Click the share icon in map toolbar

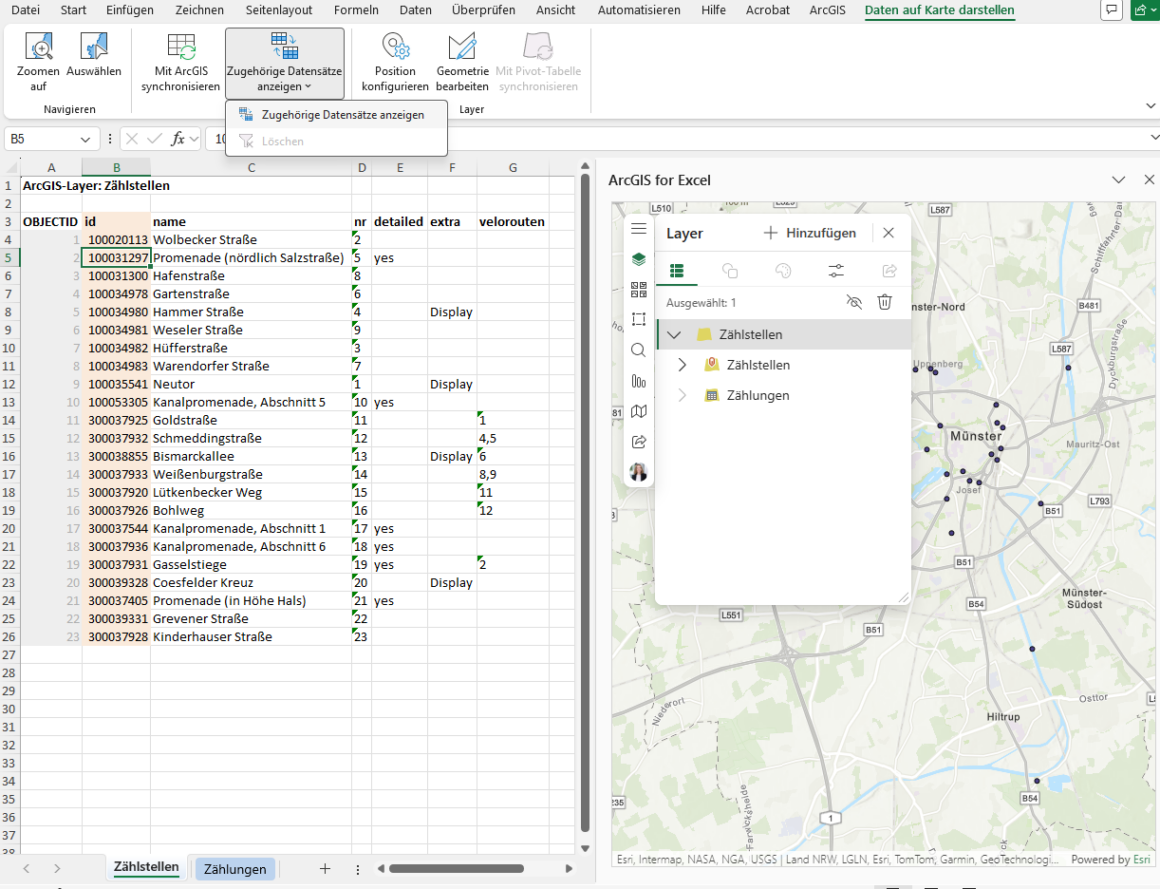click(638, 442)
